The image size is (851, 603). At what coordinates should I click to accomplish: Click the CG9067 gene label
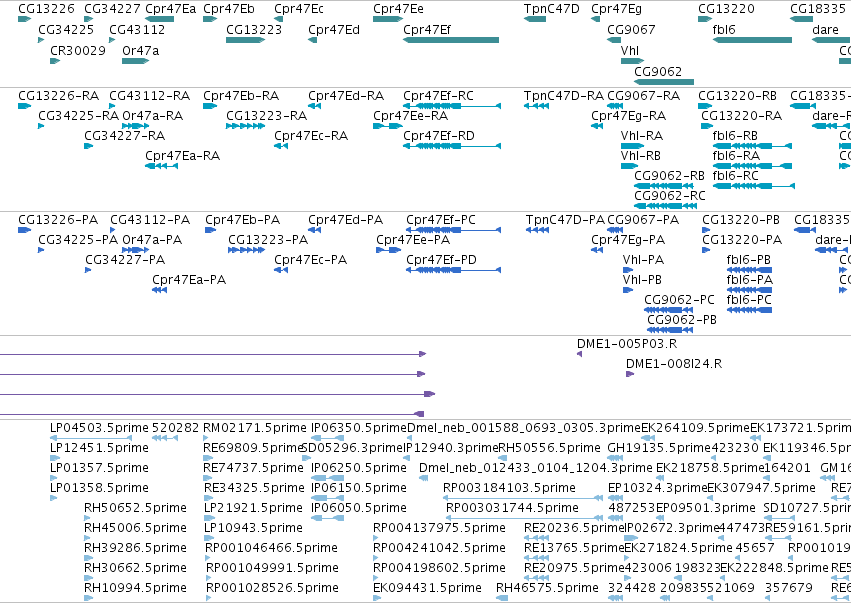pos(631,30)
